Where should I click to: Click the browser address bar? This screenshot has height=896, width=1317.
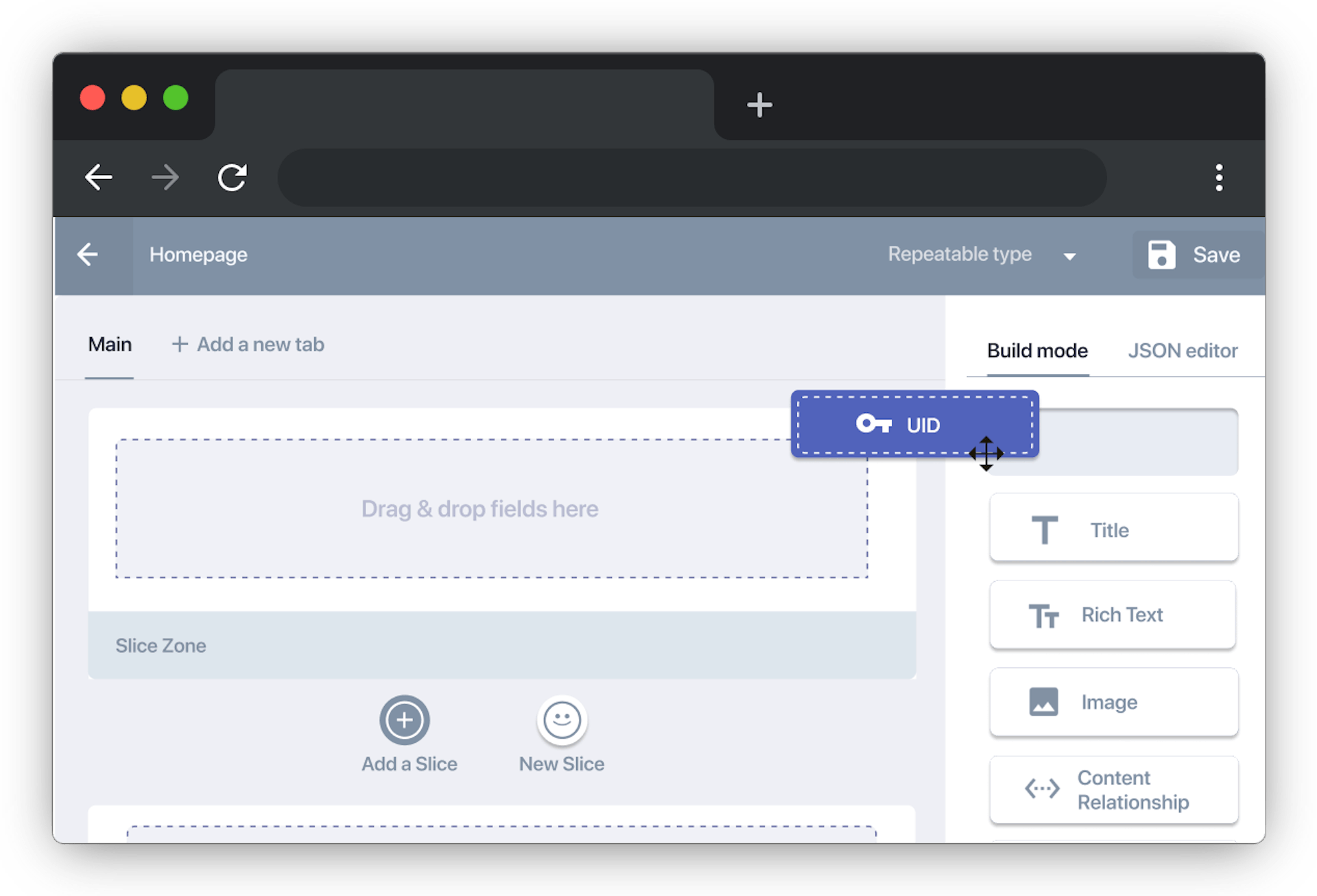click(x=691, y=178)
